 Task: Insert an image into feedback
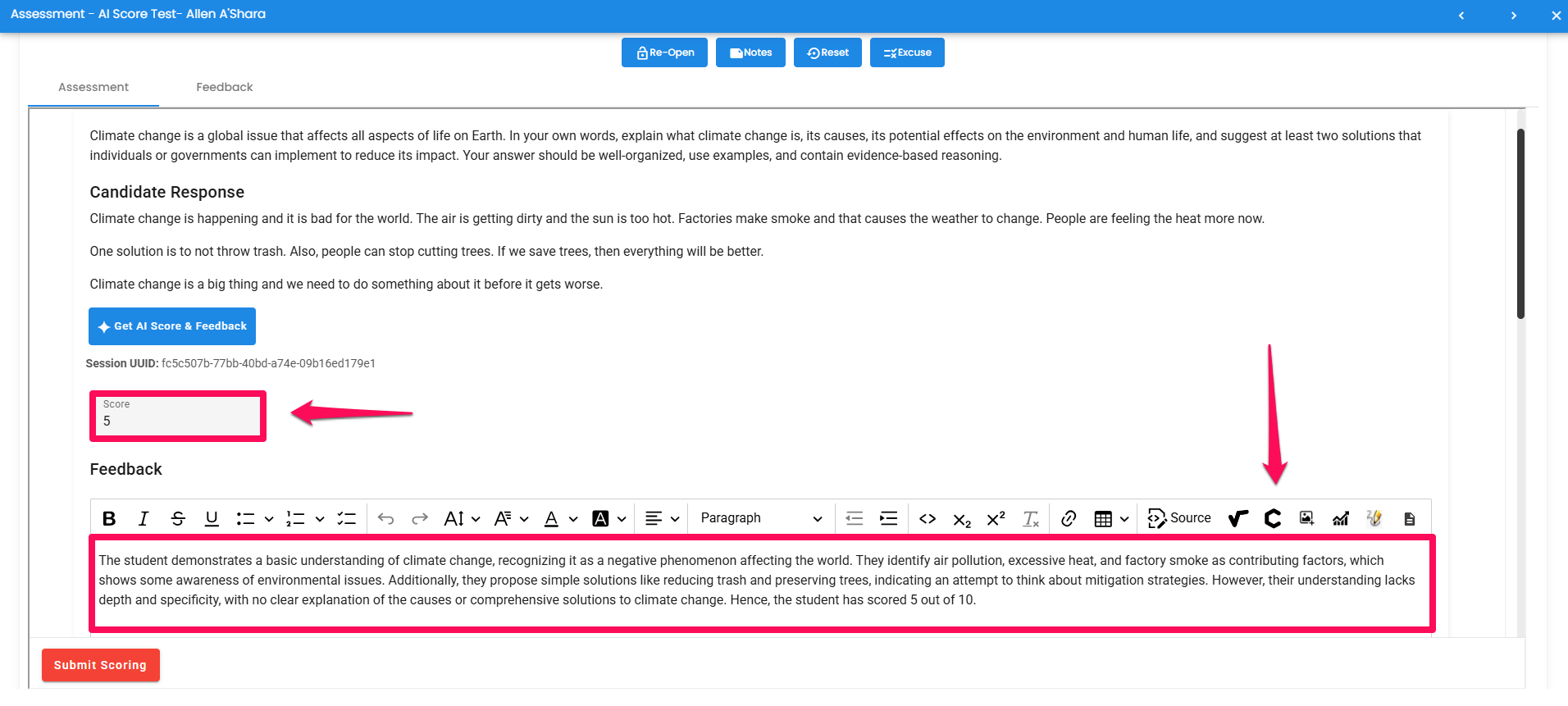pyautogui.click(x=1307, y=518)
